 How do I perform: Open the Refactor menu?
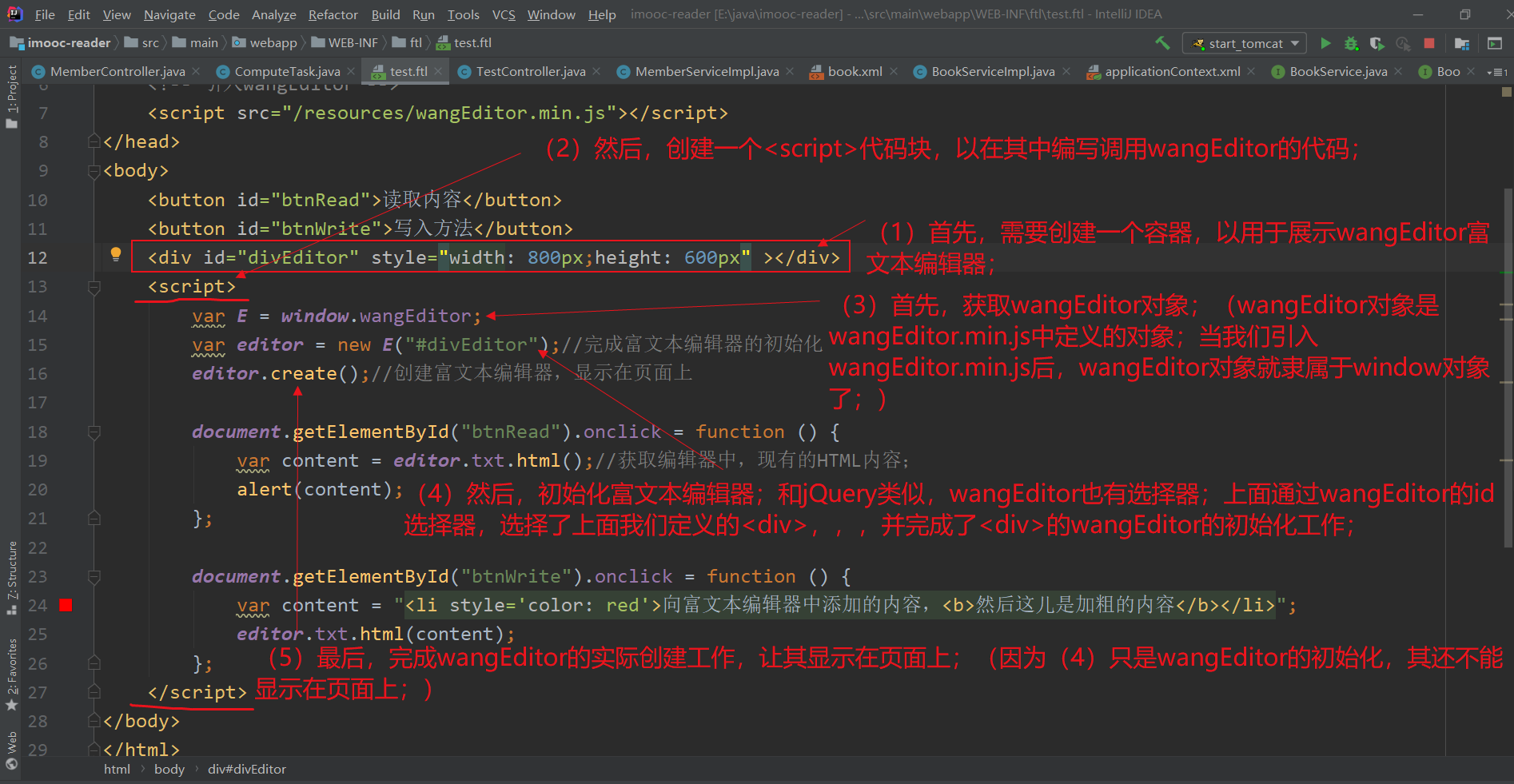pos(333,14)
